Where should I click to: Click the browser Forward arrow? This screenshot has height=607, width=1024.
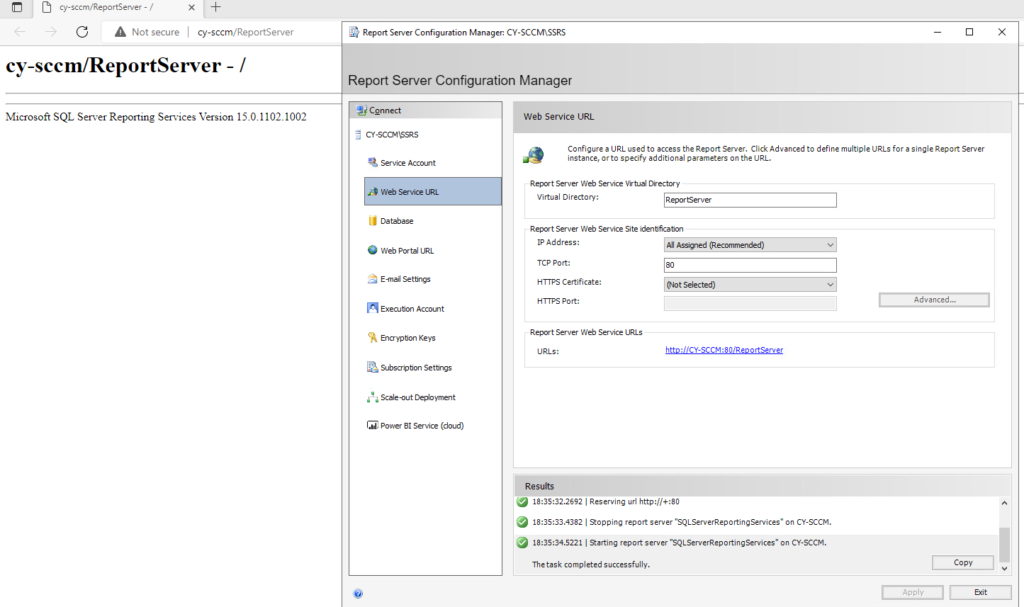coord(51,31)
